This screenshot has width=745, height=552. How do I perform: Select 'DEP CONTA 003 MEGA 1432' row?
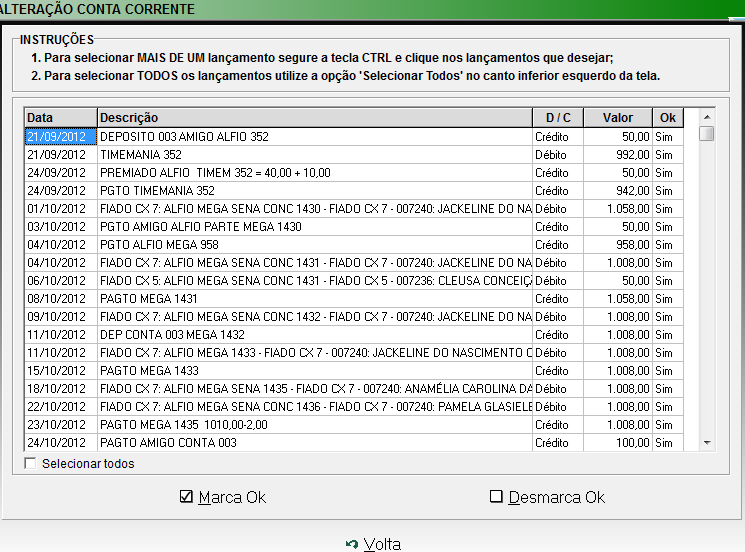click(354, 335)
